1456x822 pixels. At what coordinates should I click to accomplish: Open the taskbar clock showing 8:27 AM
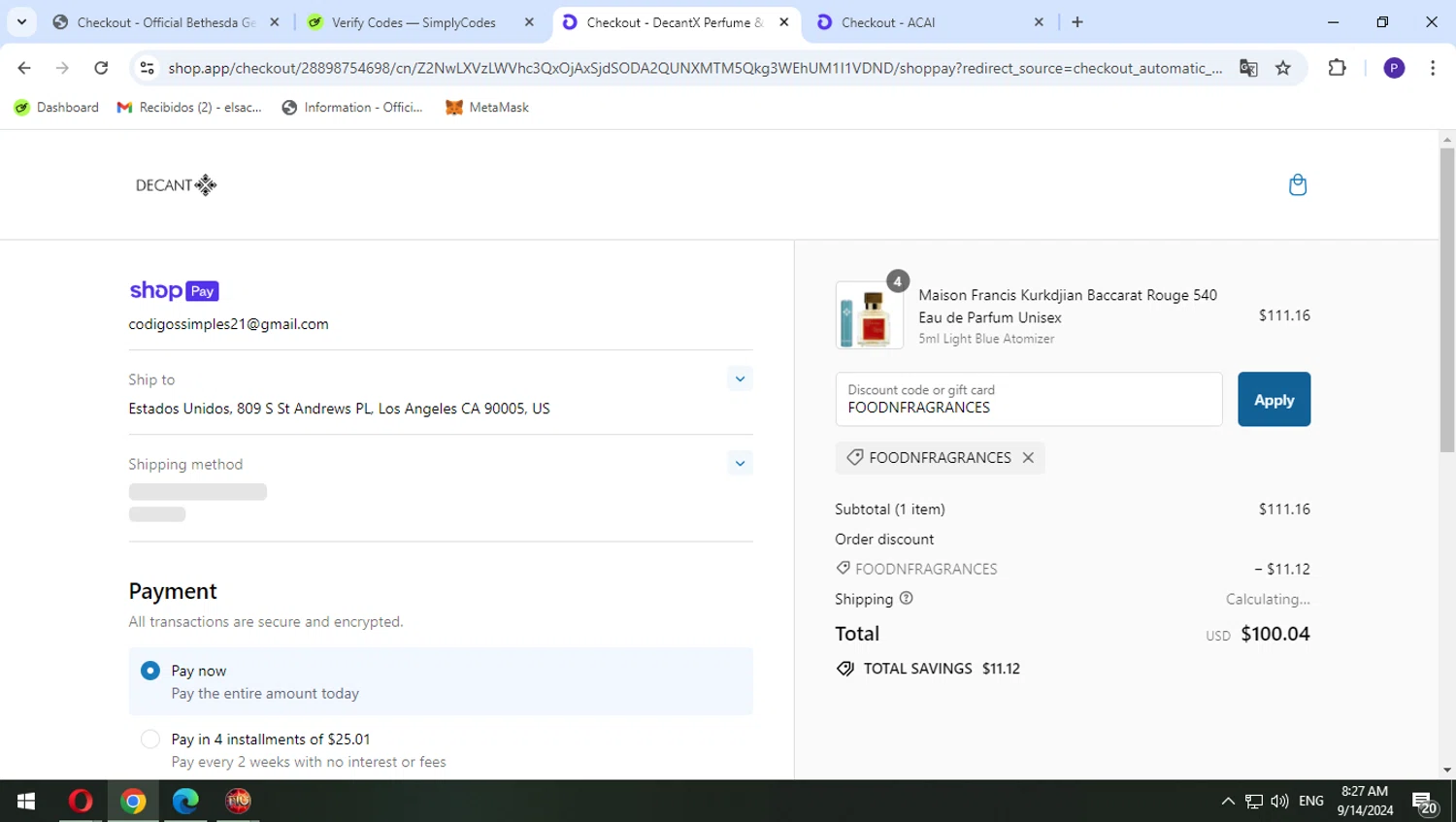pyautogui.click(x=1365, y=801)
